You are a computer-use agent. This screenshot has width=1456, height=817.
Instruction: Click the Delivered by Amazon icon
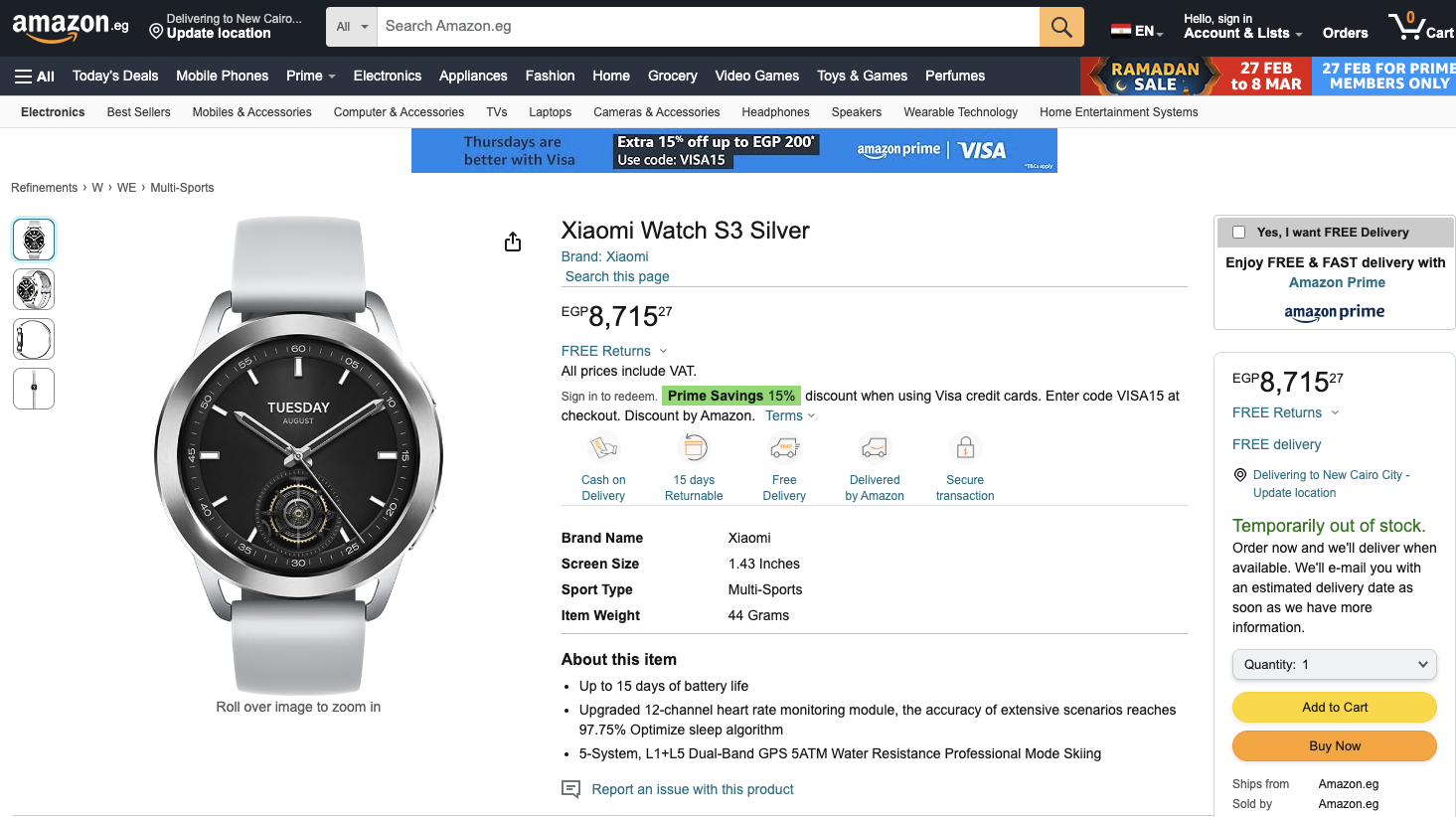click(x=875, y=448)
